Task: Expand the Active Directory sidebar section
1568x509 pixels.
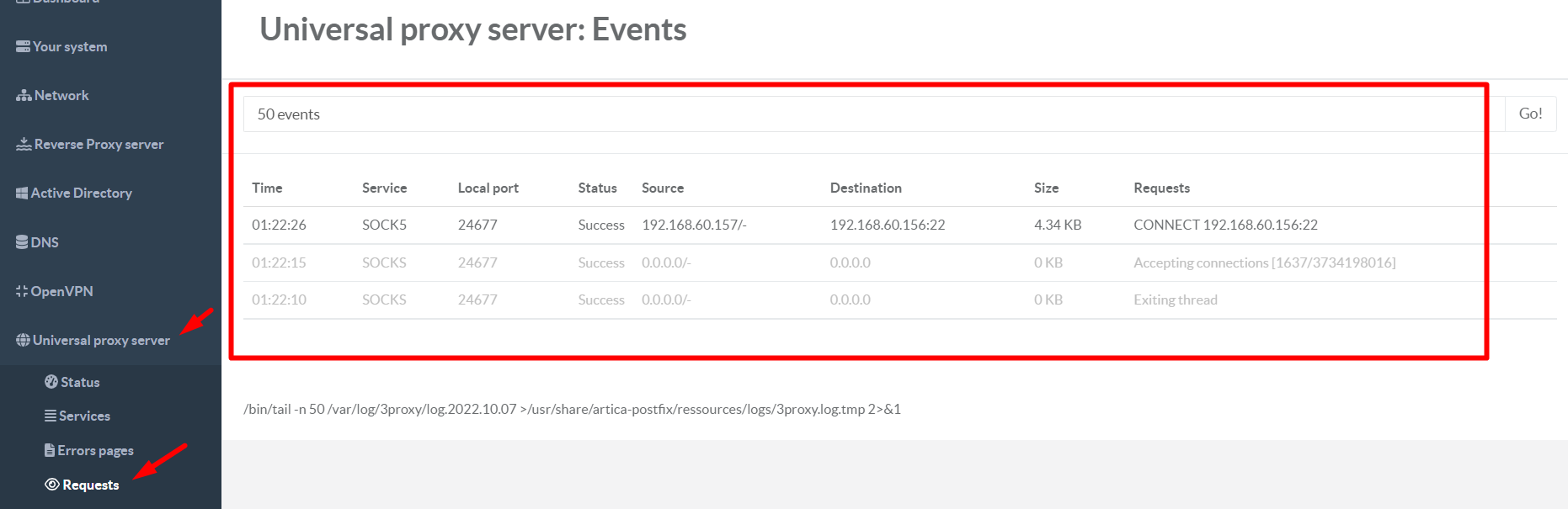Action: click(82, 194)
